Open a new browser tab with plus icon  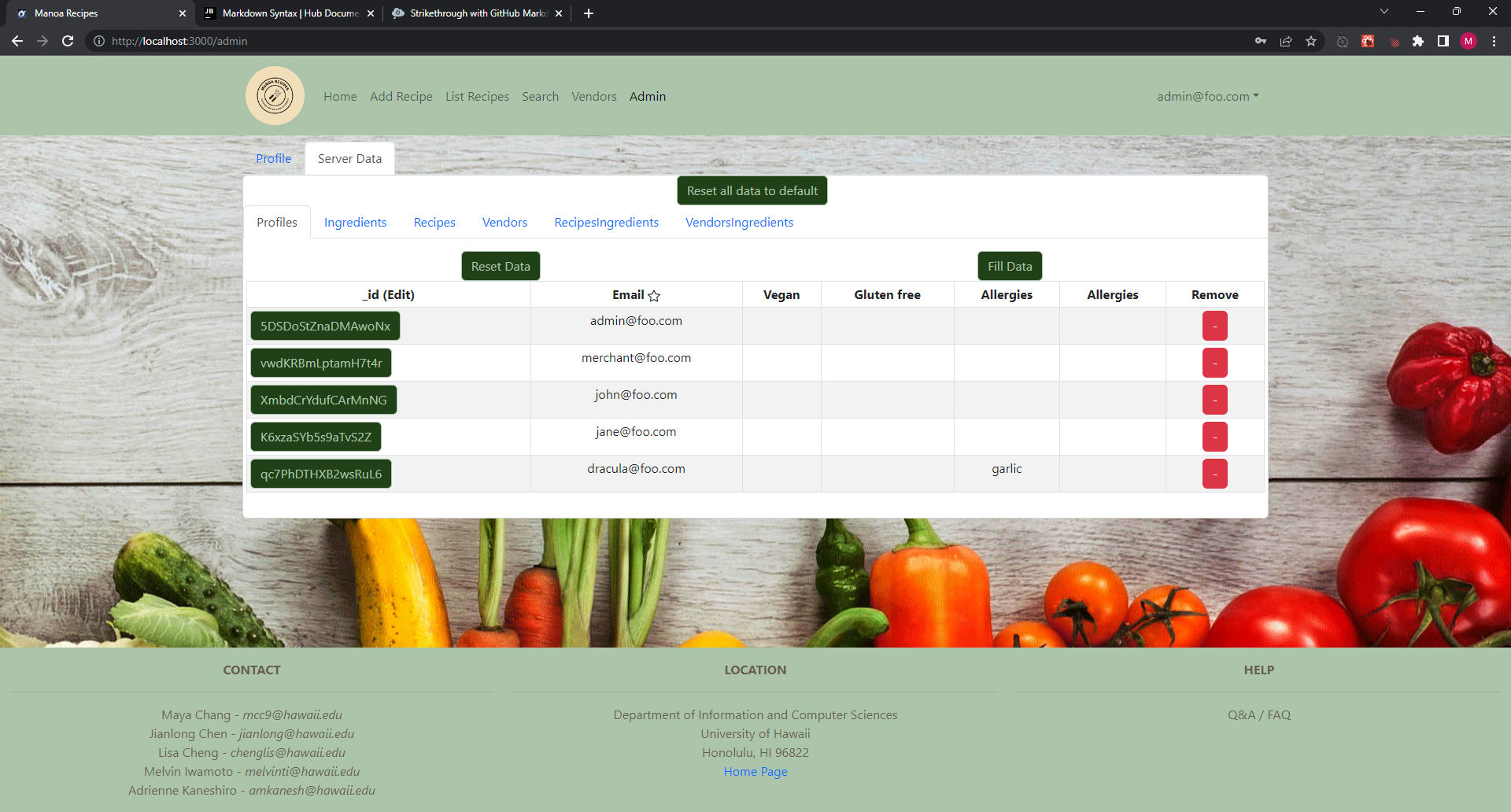[589, 13]
